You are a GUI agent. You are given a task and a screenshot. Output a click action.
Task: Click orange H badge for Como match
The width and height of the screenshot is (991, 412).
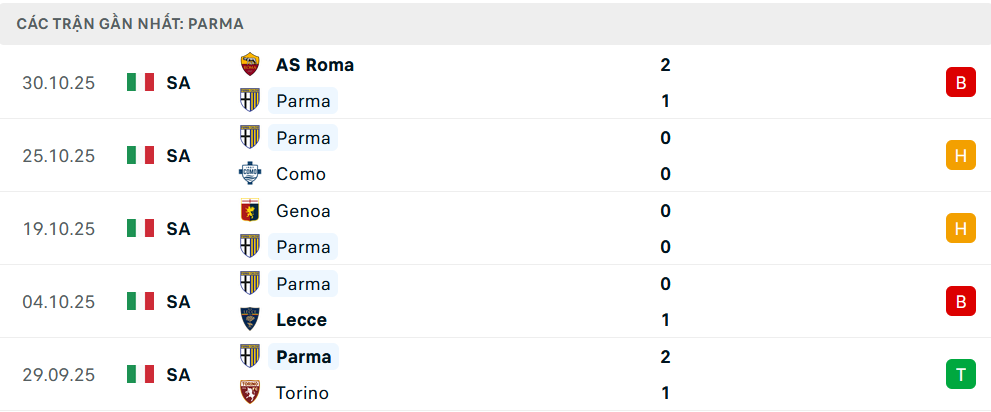click(960, 156)
